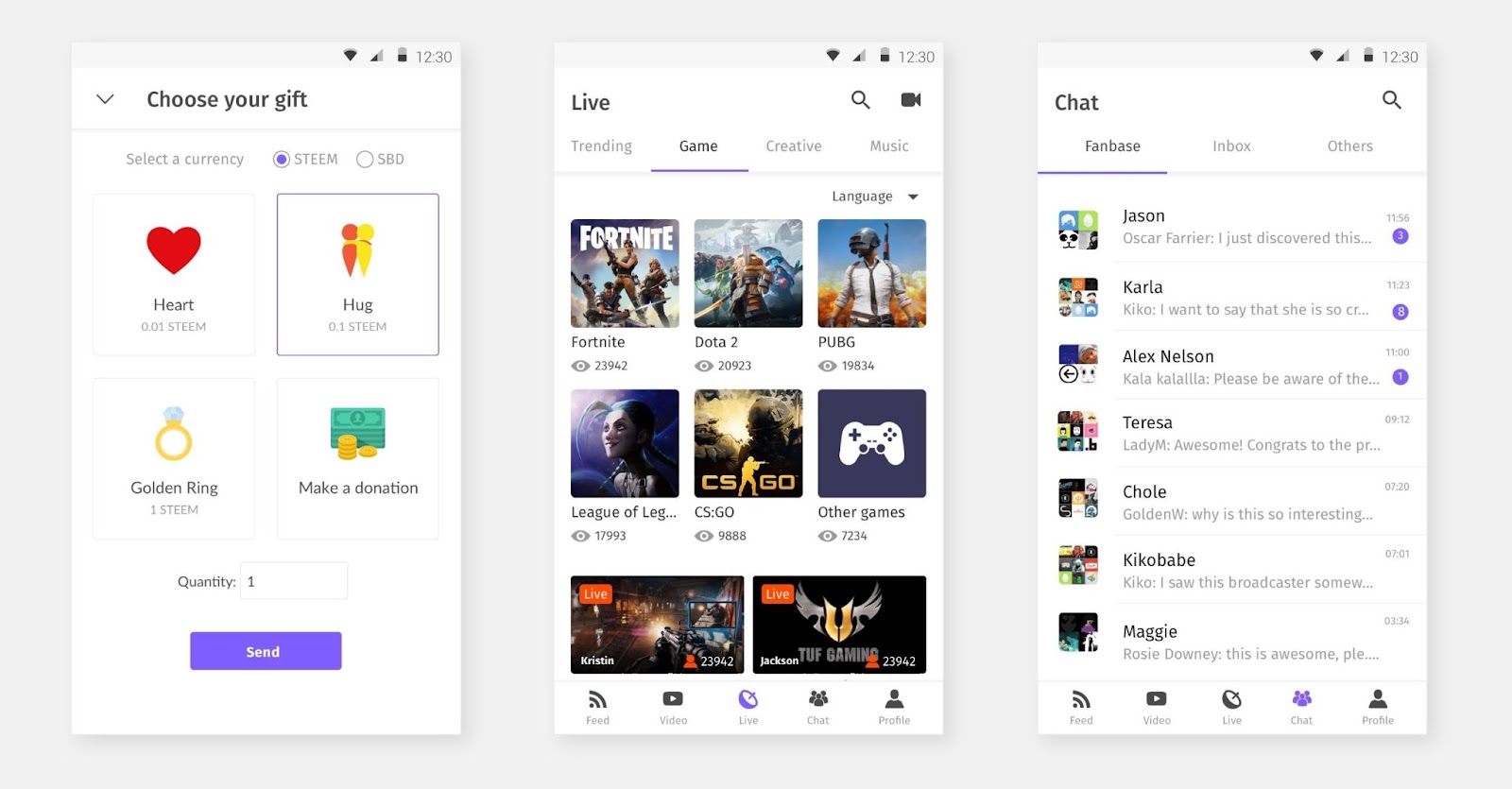
Task: Open Teresa's group avatar
Action: point(1078,431)
